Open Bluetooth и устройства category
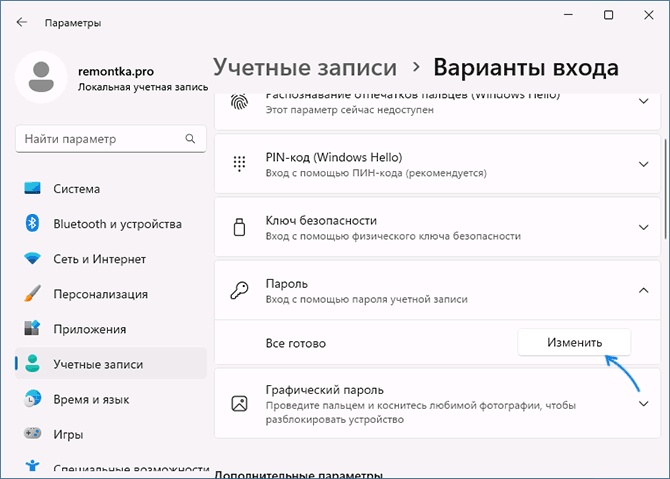The width and height of the screenshot is (670, 479). 111,223
